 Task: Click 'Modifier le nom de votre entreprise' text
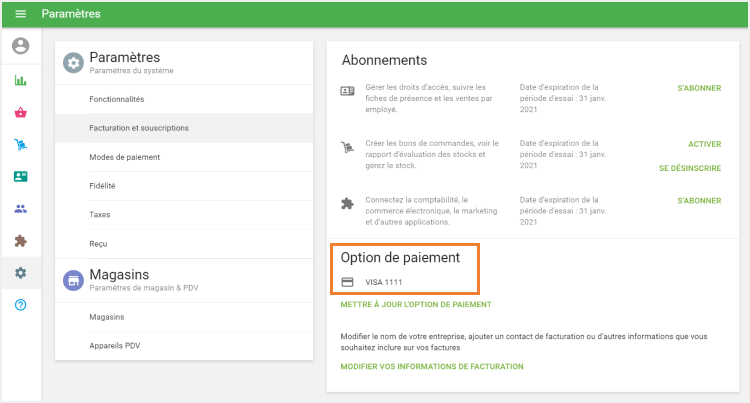point(524,342)
